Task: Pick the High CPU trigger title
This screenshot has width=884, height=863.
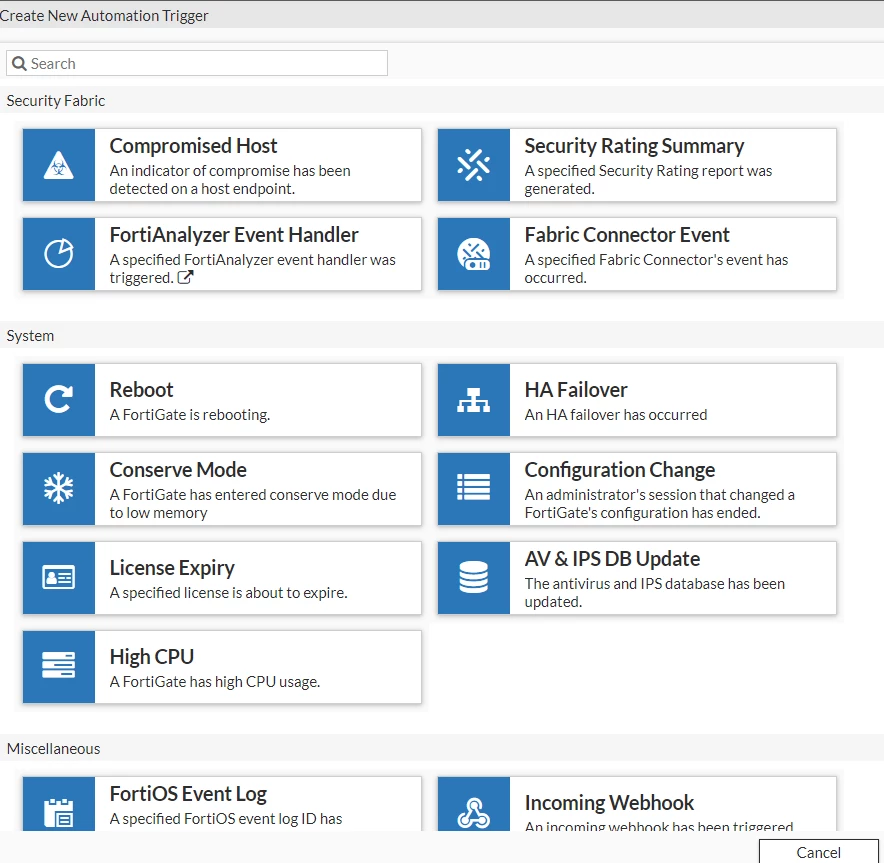Action: pos(152,657)
